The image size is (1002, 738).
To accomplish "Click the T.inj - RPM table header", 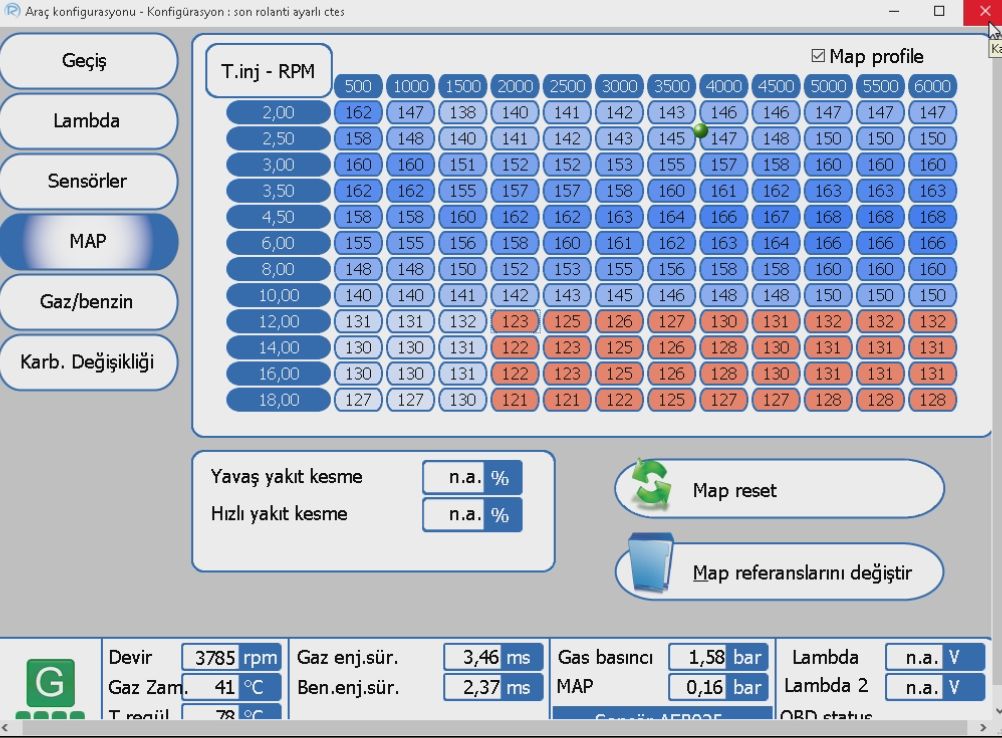I will click(268, 72).
